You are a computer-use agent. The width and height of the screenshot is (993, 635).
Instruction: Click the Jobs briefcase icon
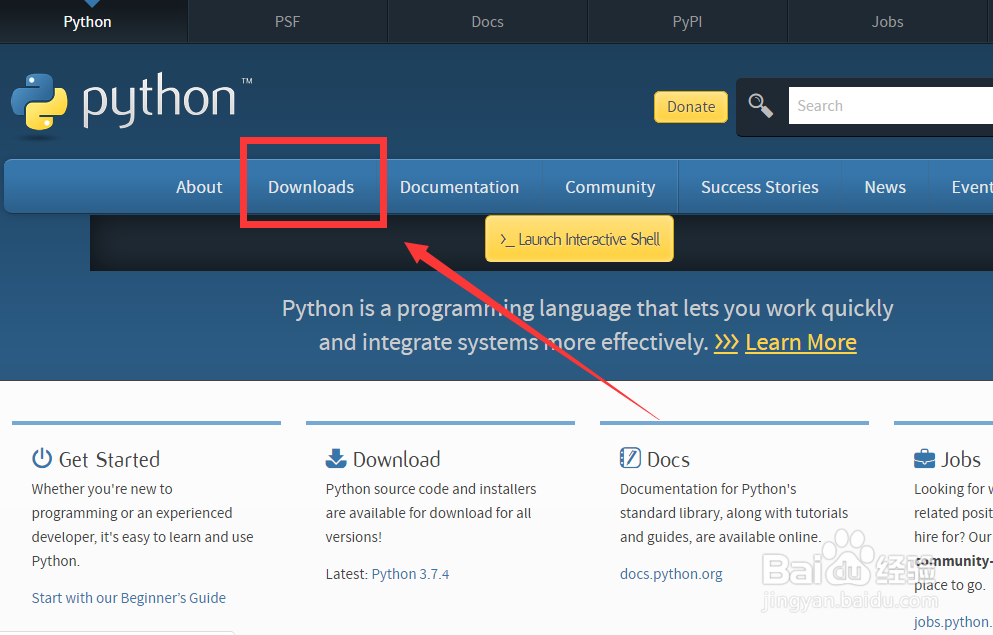(x=925, y=459)
